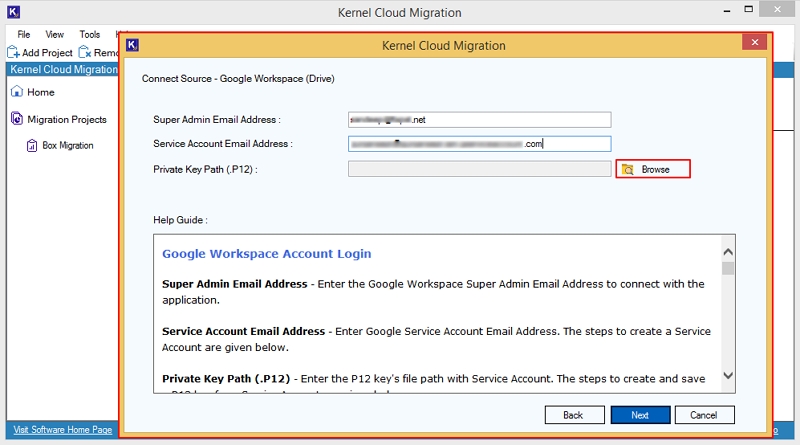The height and width of the screenshot is (445, 800).
Task: Click the Migration Projects icon
Action: pos(17,119)
